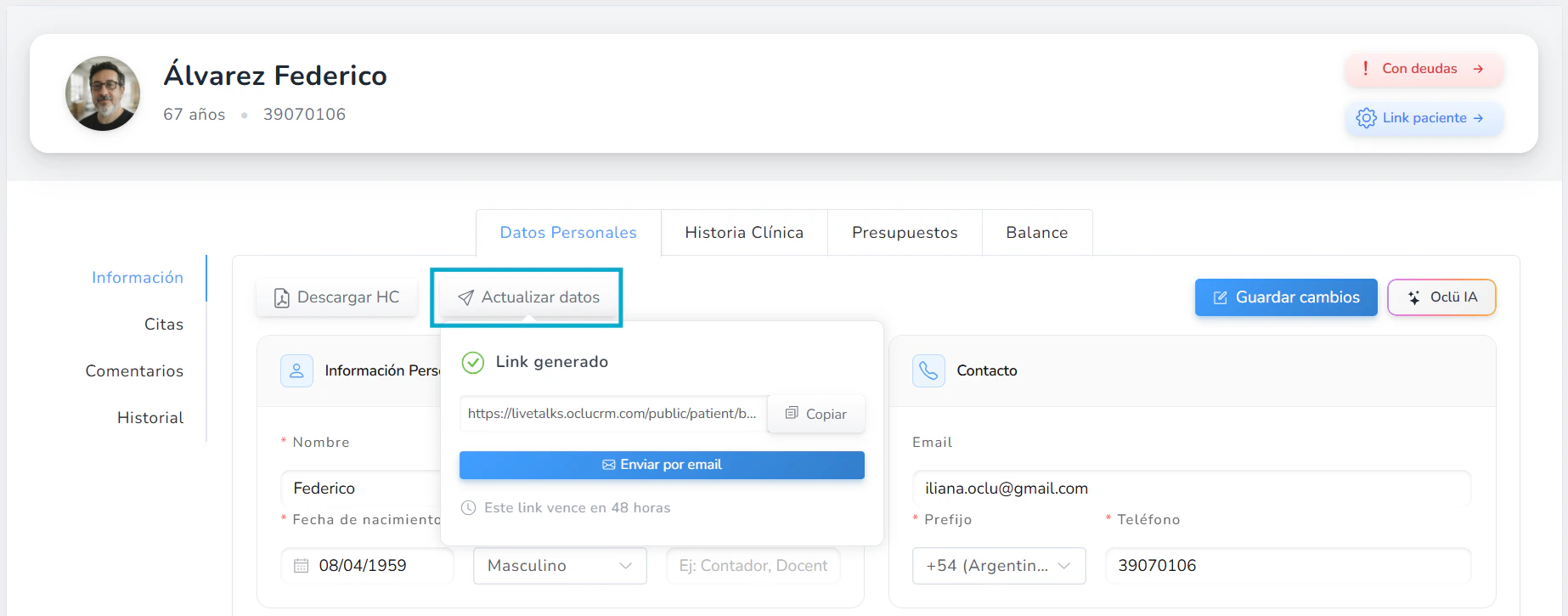Click the person icon of Información Personal

point(296,370)
